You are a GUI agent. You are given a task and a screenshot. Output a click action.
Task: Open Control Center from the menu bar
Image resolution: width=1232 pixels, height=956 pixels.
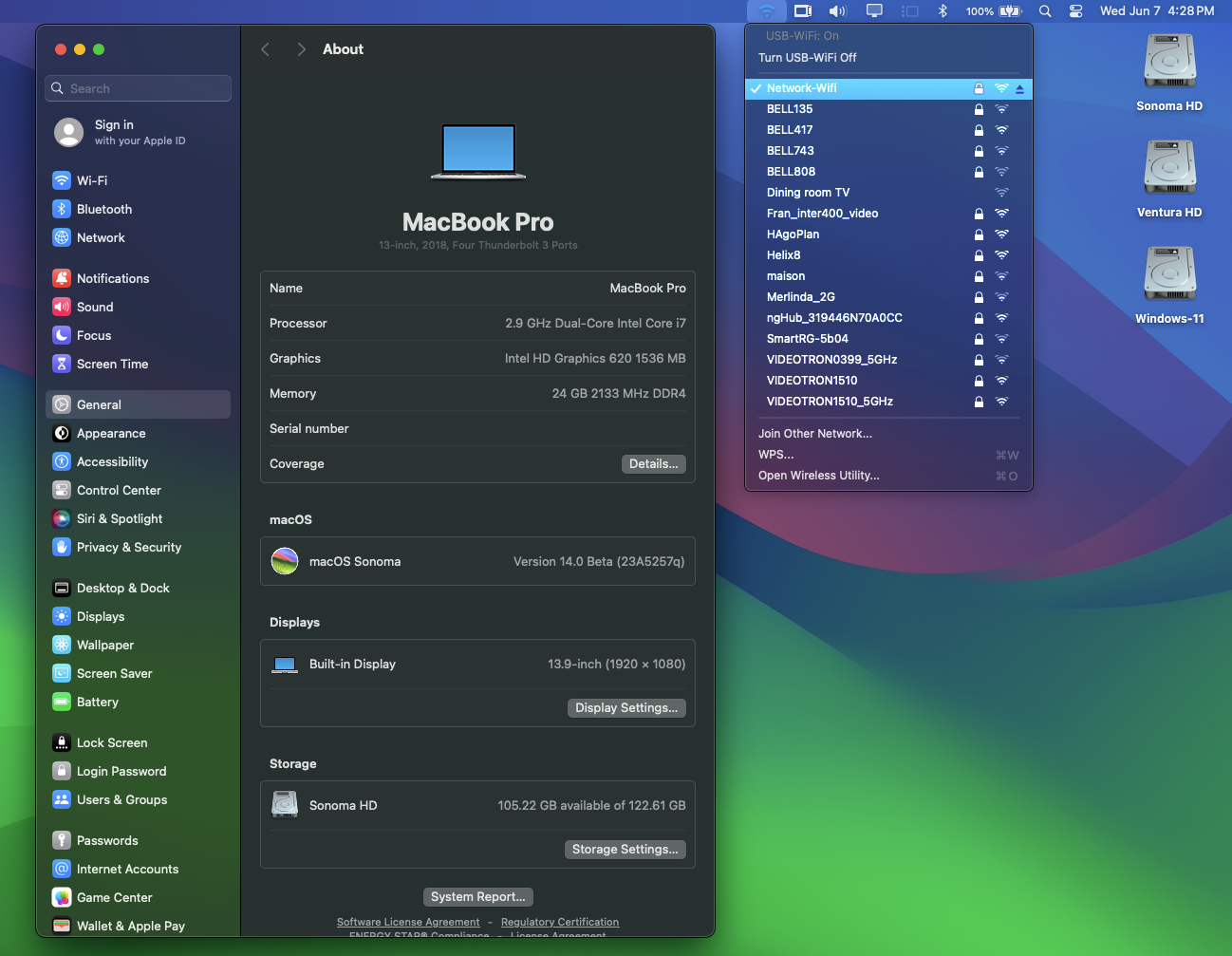[1075, 11]
